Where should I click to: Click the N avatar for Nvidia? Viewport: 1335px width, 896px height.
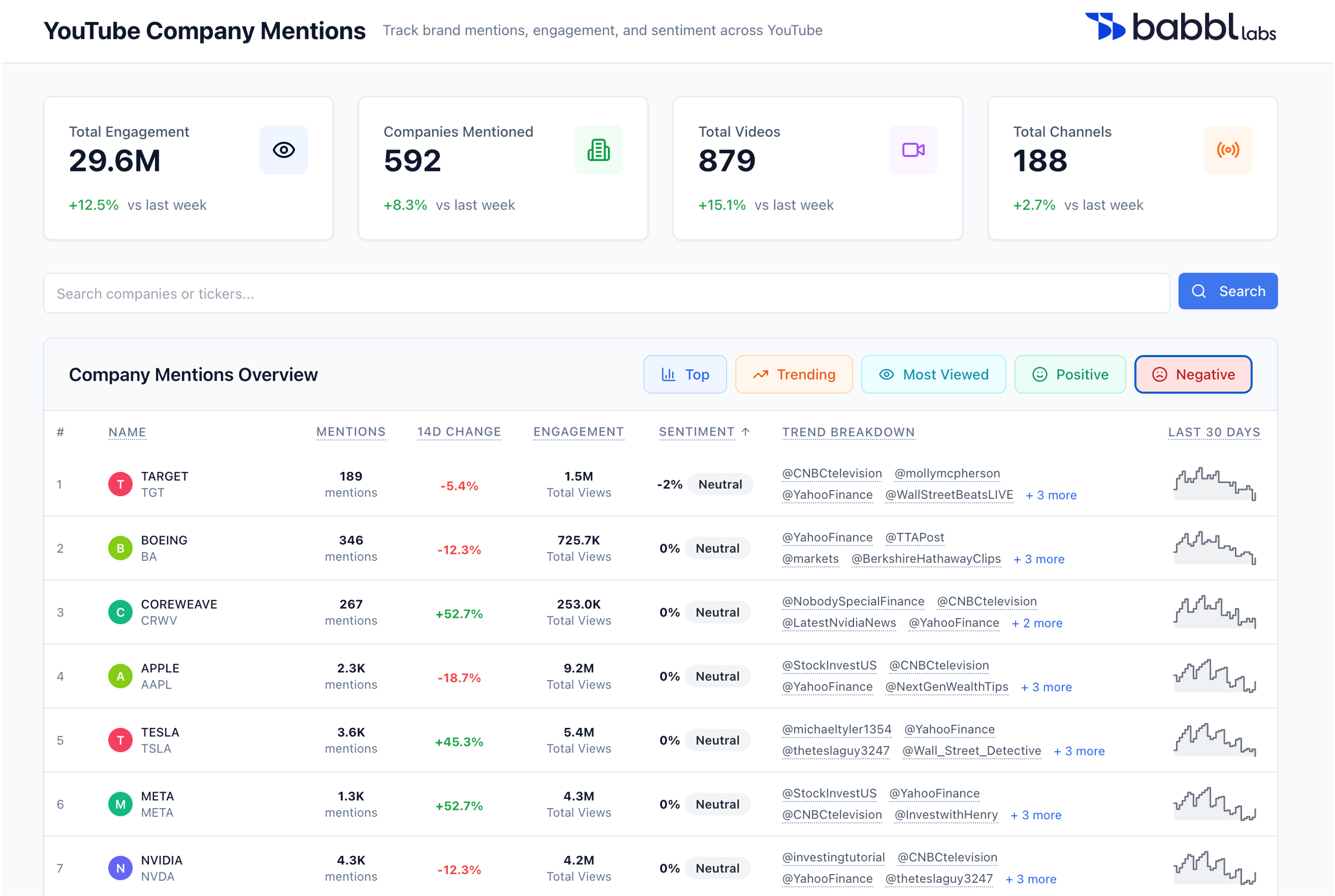click(120, 868)
